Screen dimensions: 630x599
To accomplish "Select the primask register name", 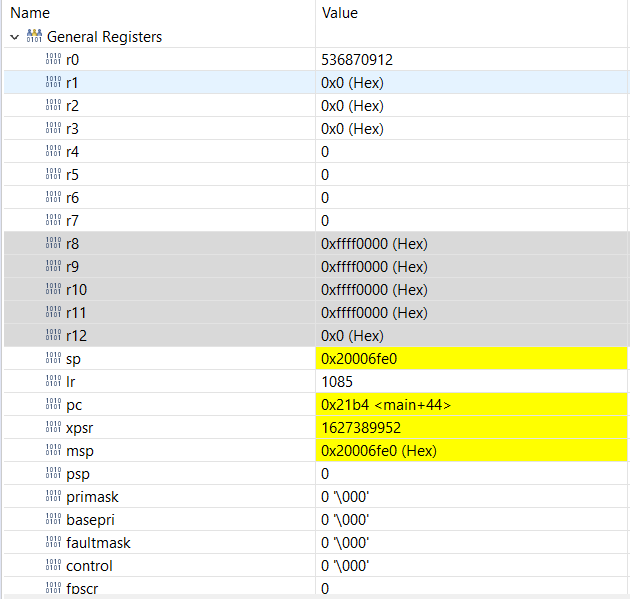I will click(x=92, y=497).
